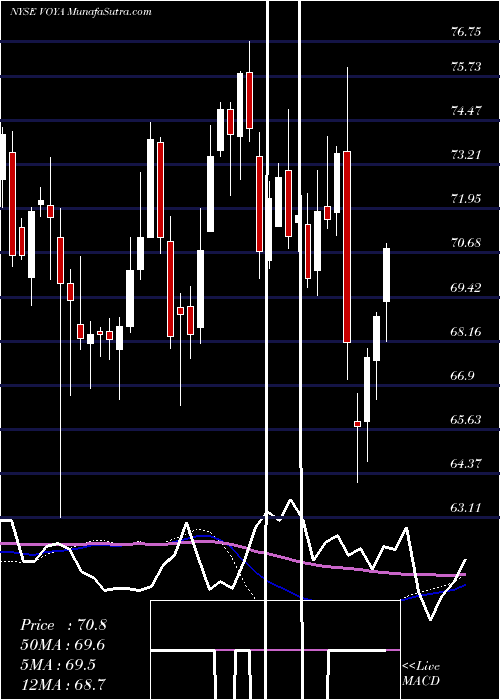The height and width of the screenshot is (700, 500).
Task: Click the 76.75 price axis label
Action: tap(466, 32)
